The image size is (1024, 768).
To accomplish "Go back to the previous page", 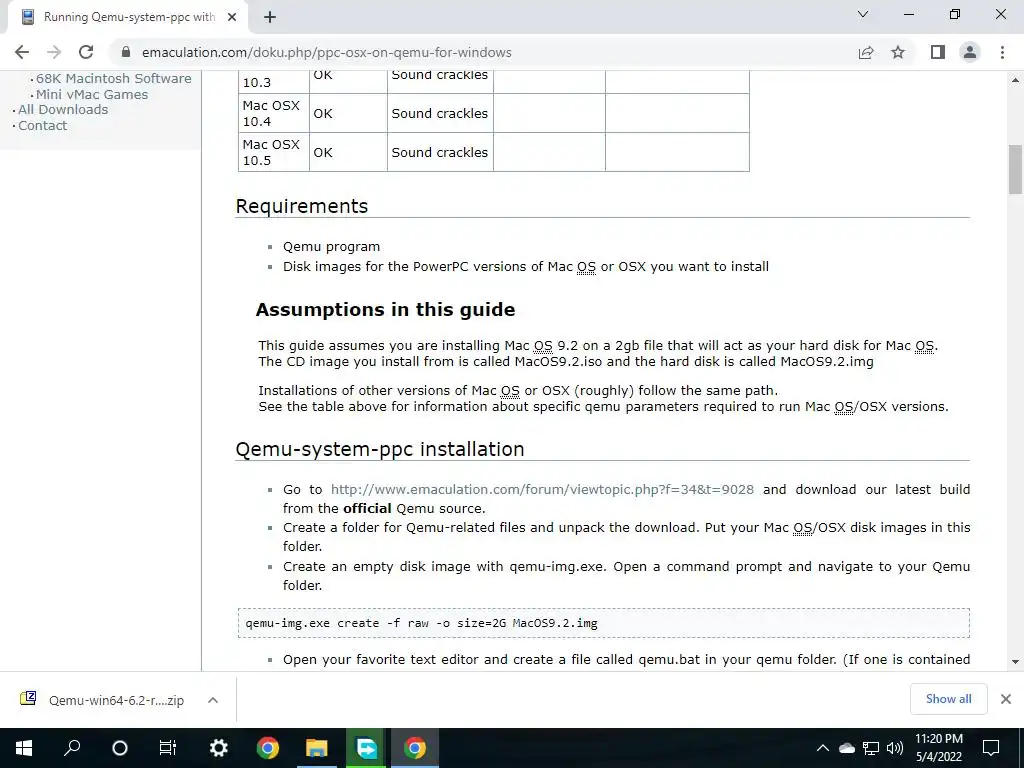I will (x=22, y=52).
